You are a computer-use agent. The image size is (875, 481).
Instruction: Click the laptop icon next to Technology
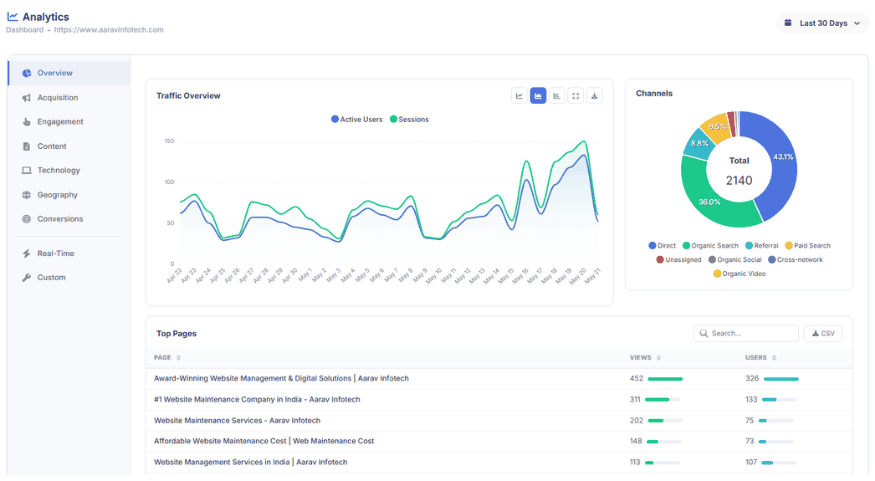click(26, 170)
